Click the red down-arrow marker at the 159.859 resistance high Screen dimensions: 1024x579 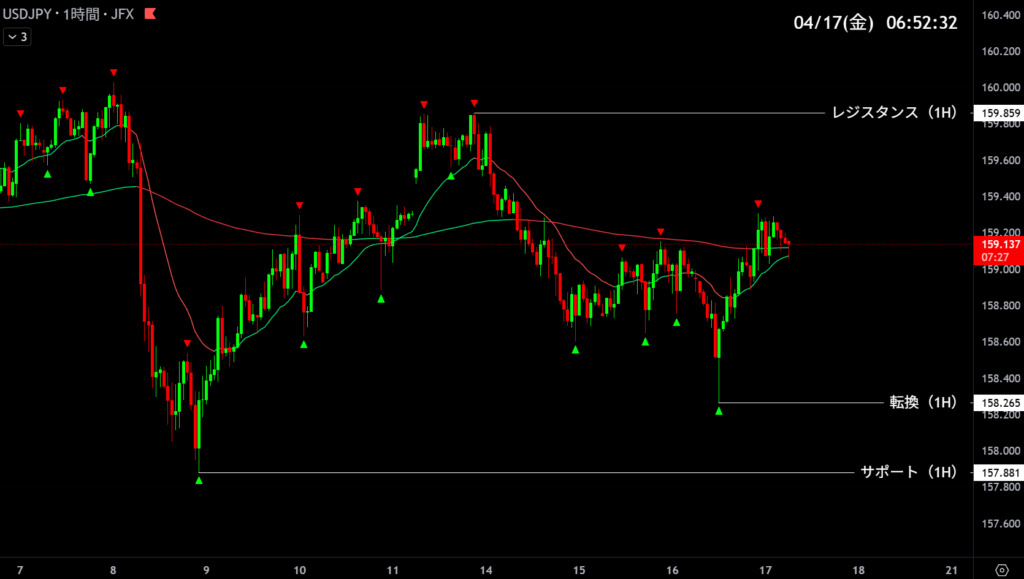click(x=474, y=104)
